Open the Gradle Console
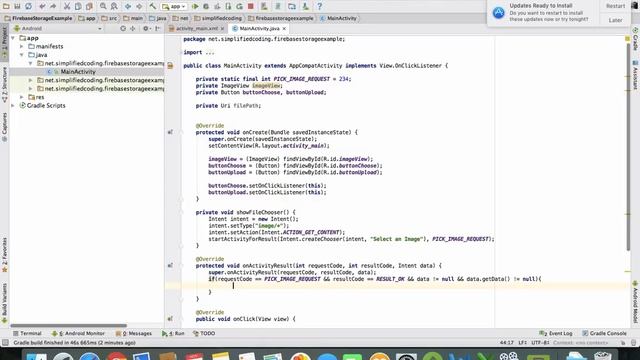Image resolution: width=640 pixels, height=360 pixels. 604,333
